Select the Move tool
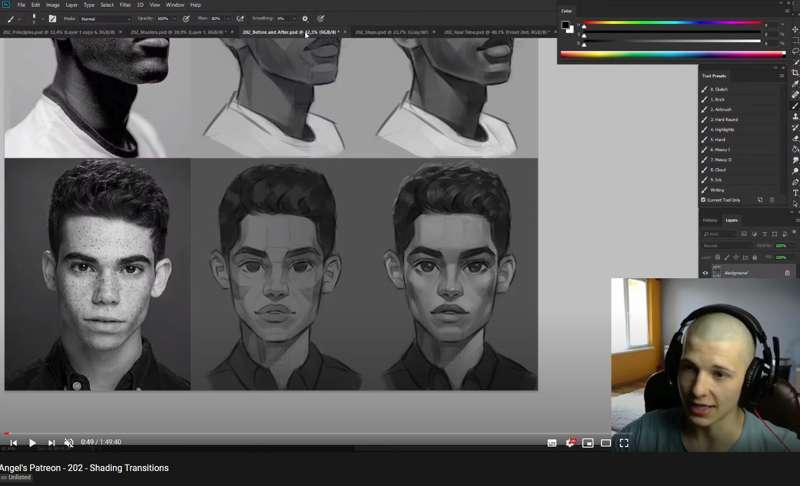Screen dimensions: 800x486 (795, 30)
